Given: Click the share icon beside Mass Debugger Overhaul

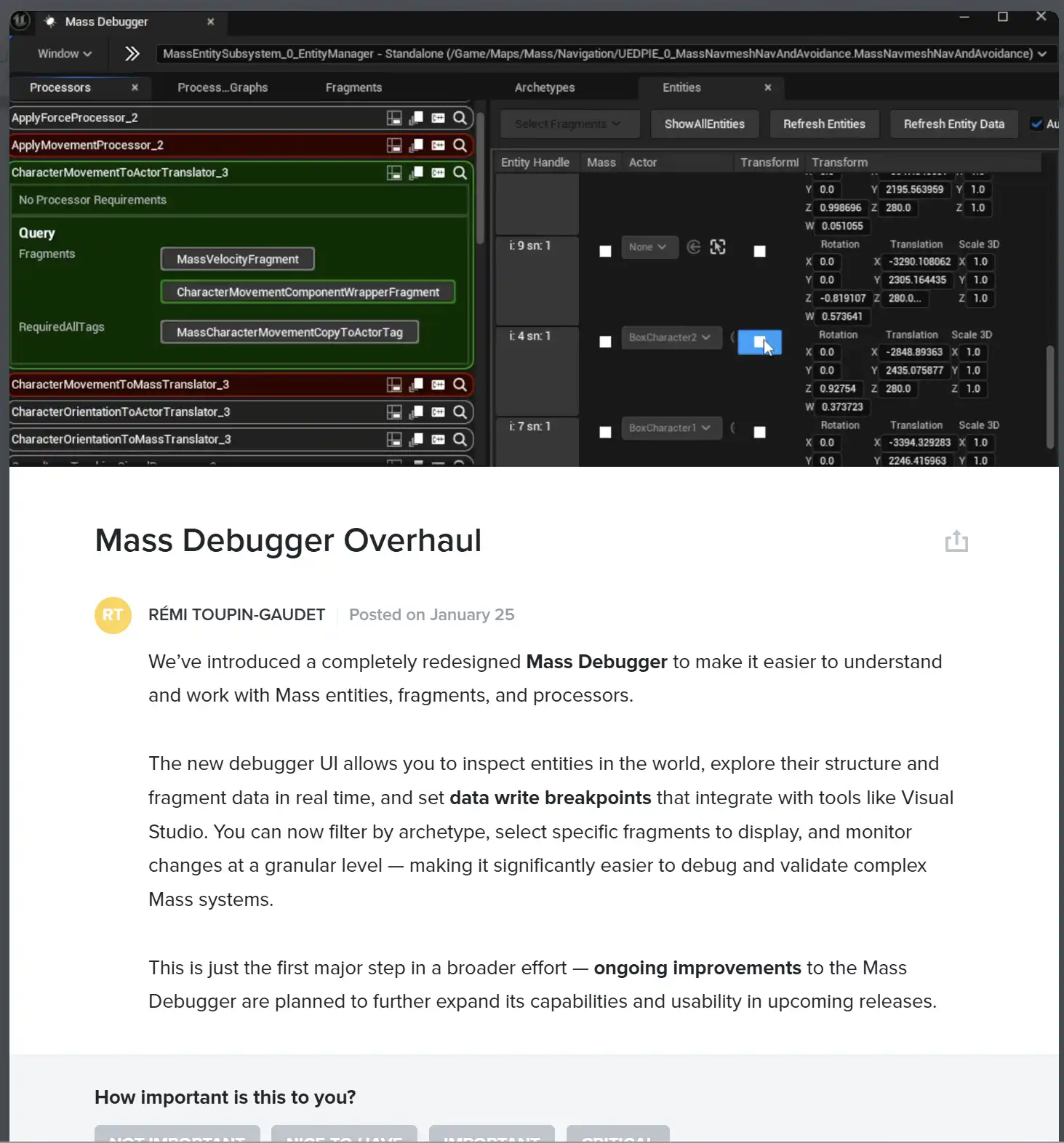Looking at the screenshot, I should click(956, 542).
